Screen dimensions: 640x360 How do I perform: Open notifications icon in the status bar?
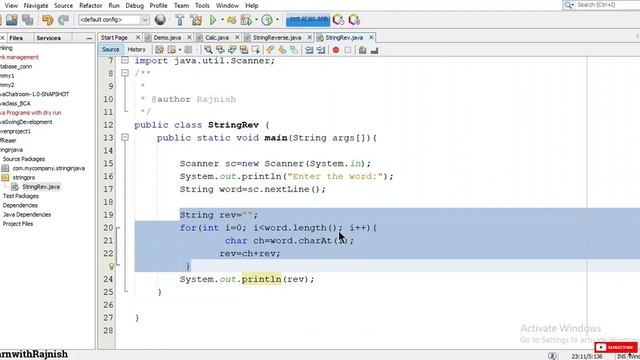(x=552, y=356)
